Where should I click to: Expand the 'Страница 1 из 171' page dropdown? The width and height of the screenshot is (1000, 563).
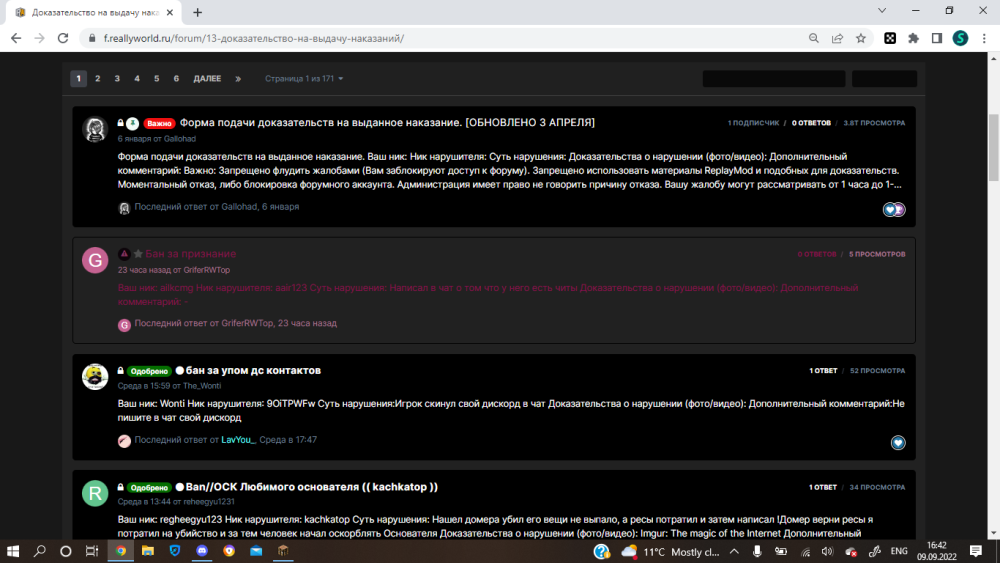(x=304, y=78)
